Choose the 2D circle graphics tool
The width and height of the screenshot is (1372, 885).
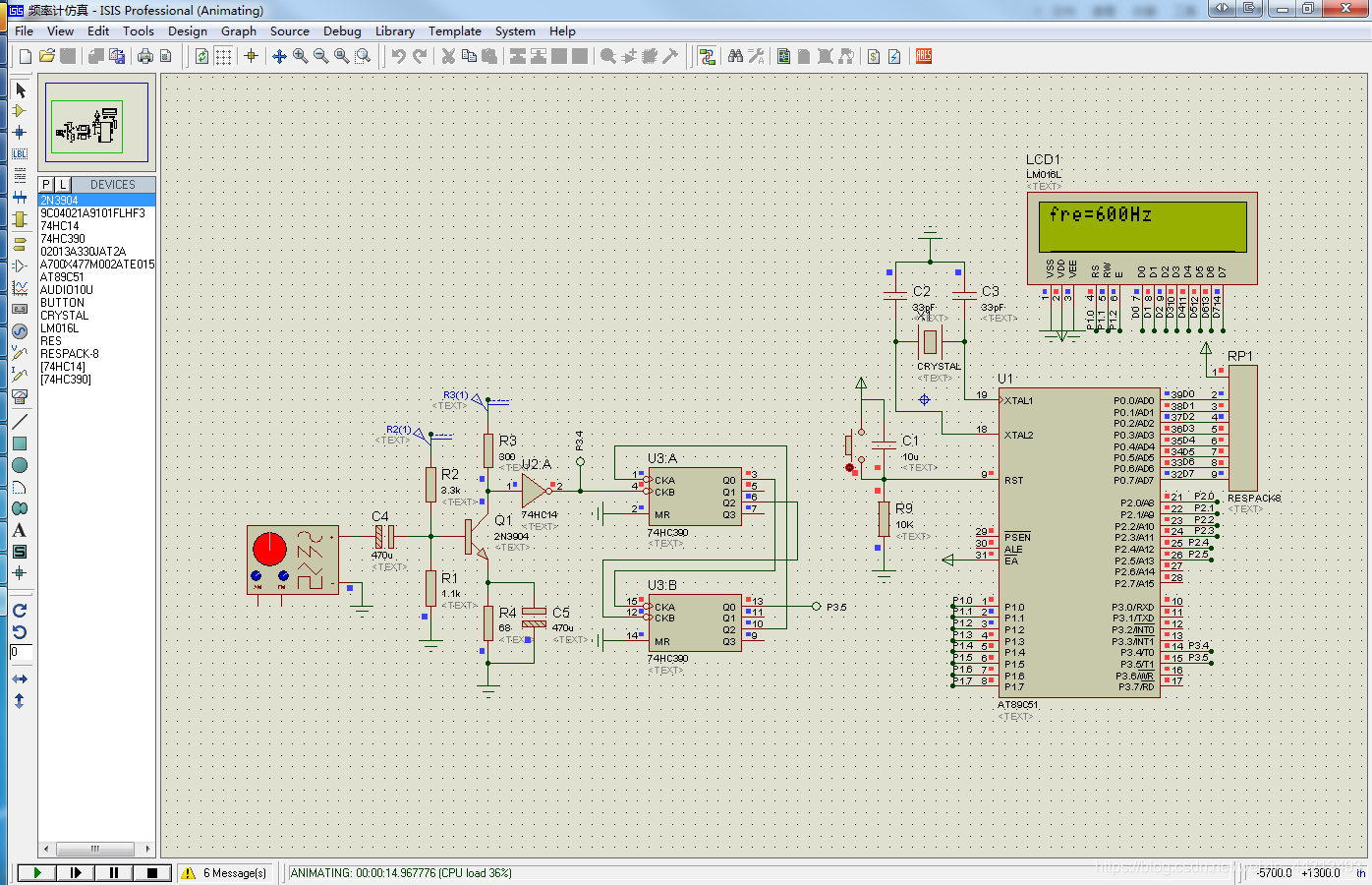(x=20, y=465)
